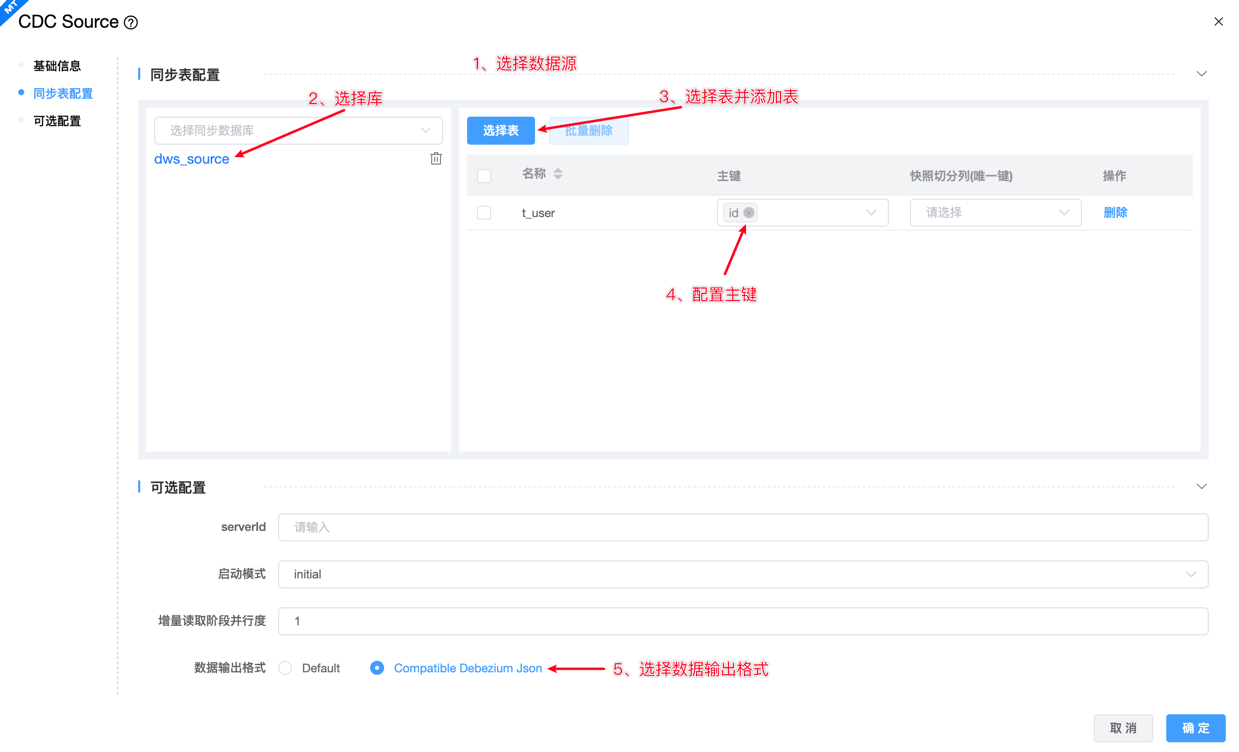Select the Default output format radio

(286, 668)
